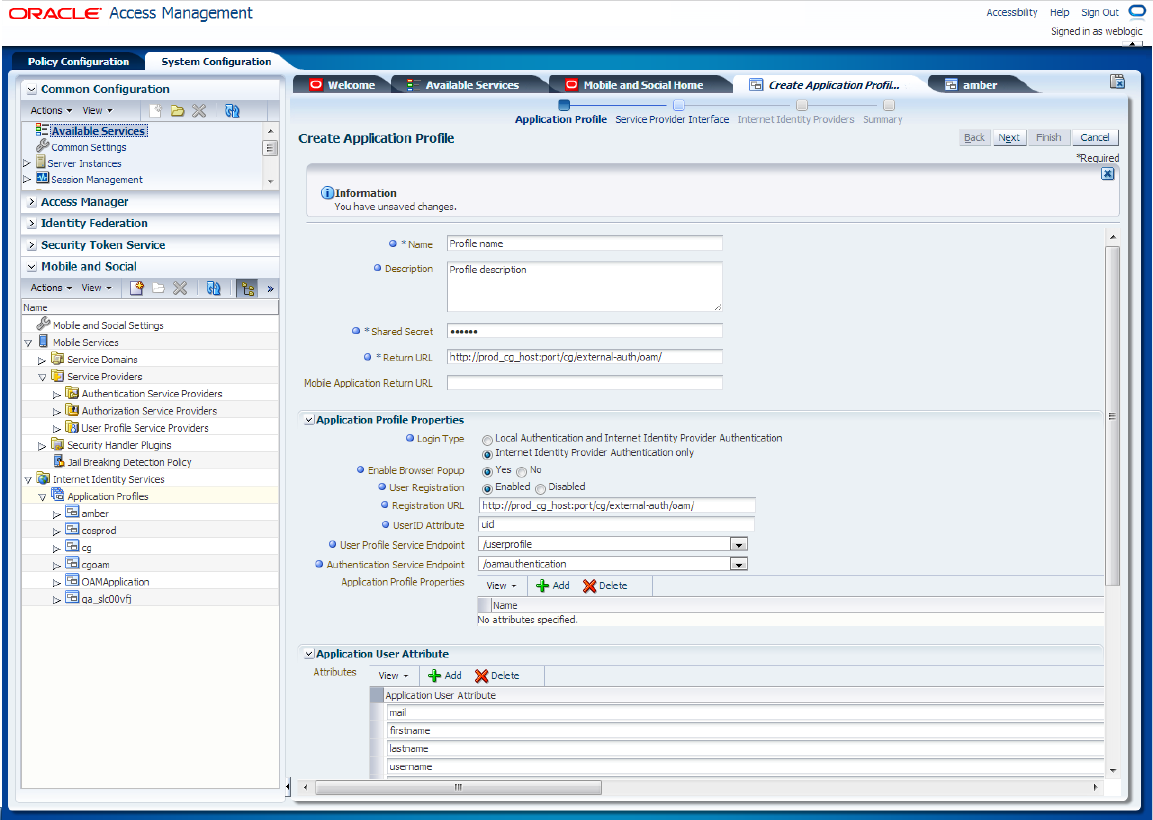
Task: Click the vertical scrollbar thumb of the form
Action: (x=1112, y=416)
